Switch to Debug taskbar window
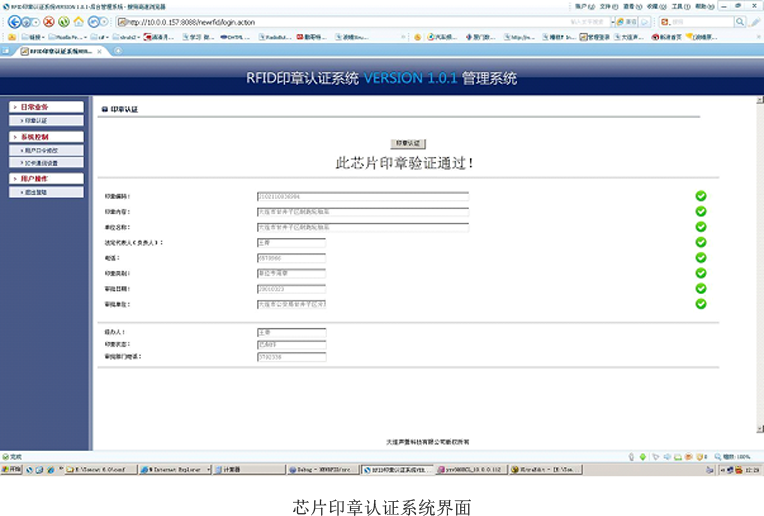The height and width of the screenshot is (516, 764). pos(324,470)
